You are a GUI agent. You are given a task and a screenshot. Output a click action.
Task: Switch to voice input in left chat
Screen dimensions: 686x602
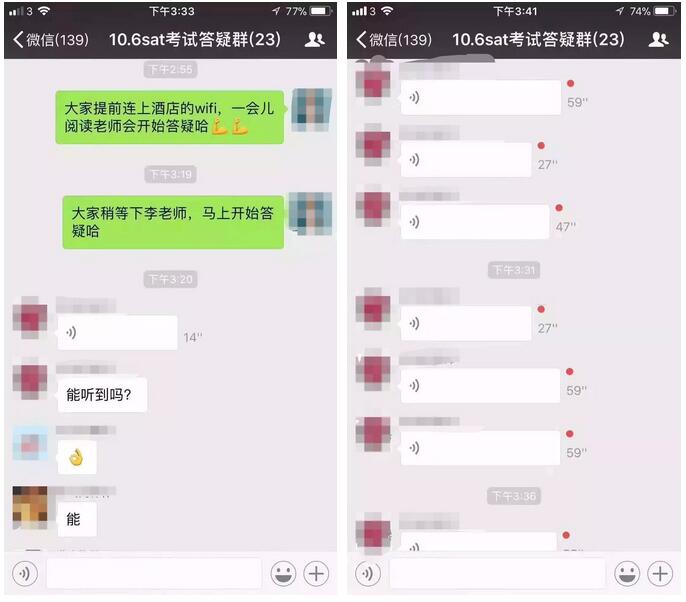pyautogui.click(x=25, y=573)
